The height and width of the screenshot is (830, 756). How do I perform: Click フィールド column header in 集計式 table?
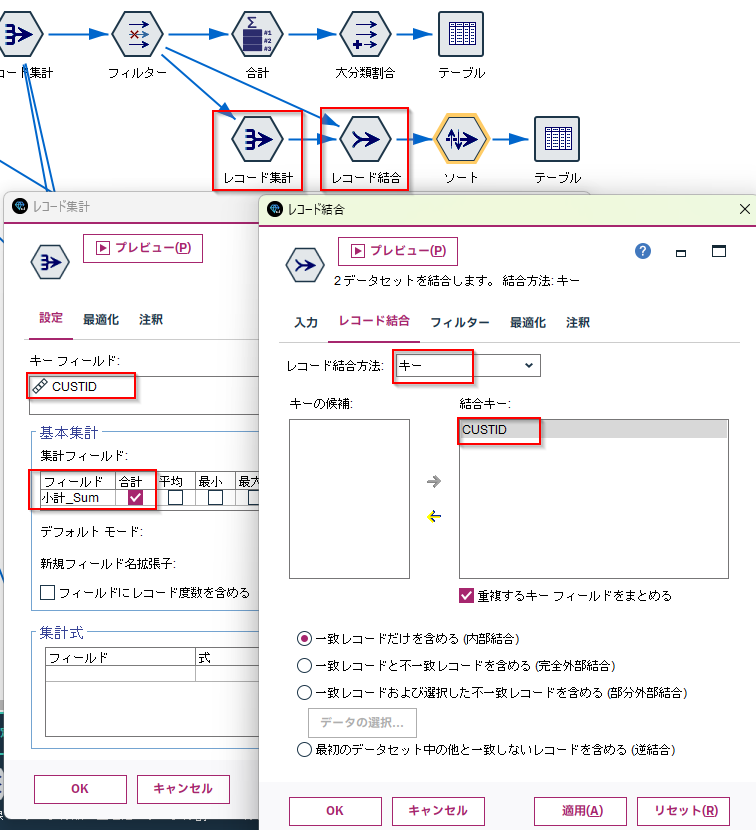point(121,657)
